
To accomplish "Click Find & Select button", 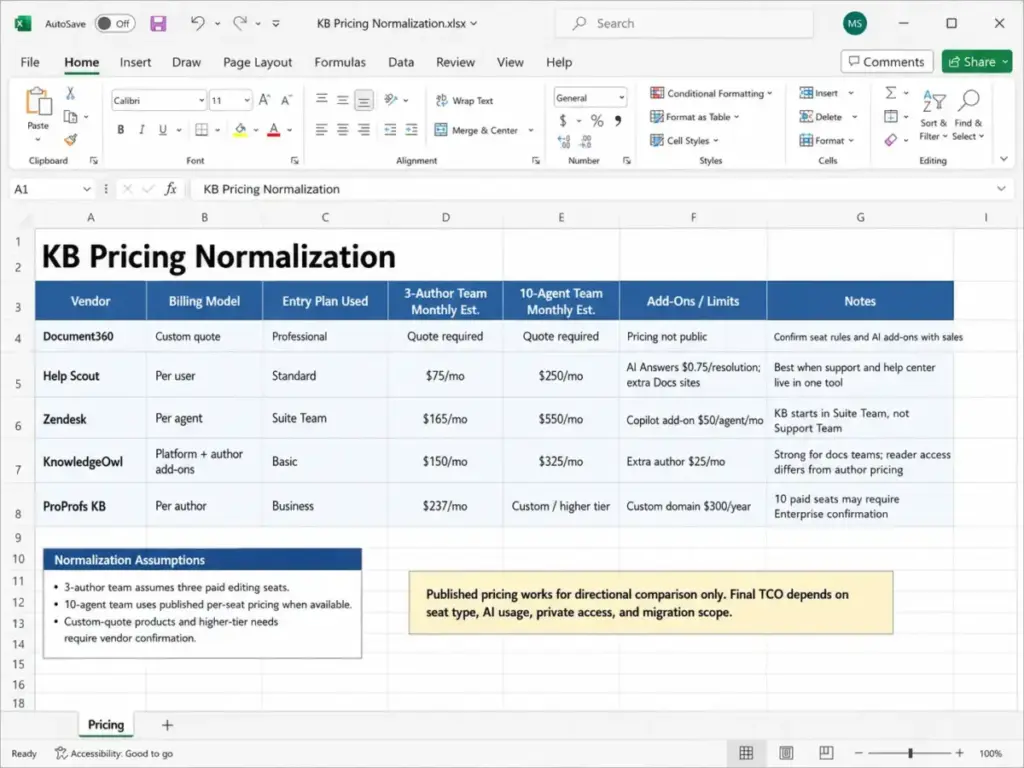I will (x=968, y=116).
